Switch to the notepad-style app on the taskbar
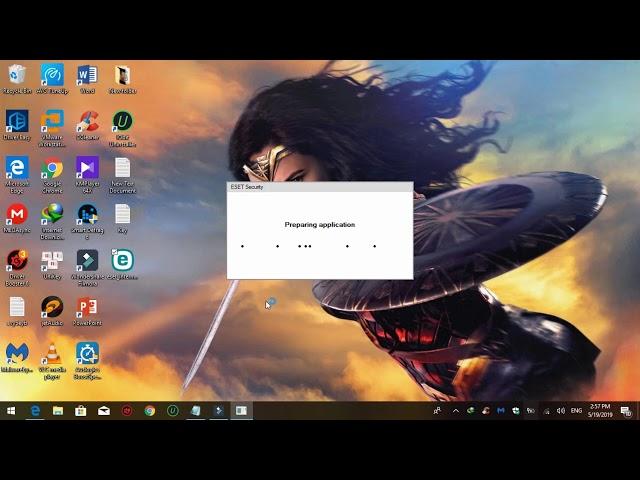The height and width of the screenshot is (480, 640). click(x=196, y=411)
